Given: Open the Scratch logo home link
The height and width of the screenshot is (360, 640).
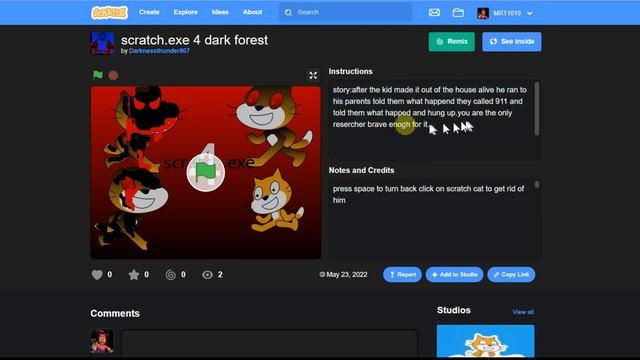Looking at the screenshot, I should tap(109, 13).
